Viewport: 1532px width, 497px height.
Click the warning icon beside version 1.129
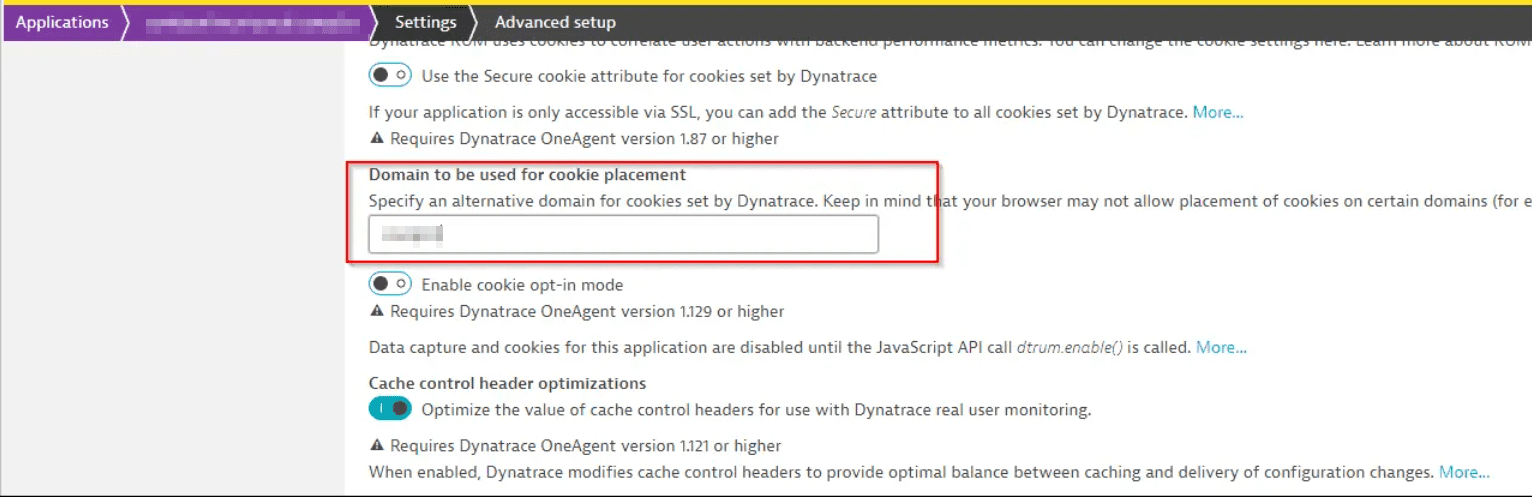[x=376, y=312]
